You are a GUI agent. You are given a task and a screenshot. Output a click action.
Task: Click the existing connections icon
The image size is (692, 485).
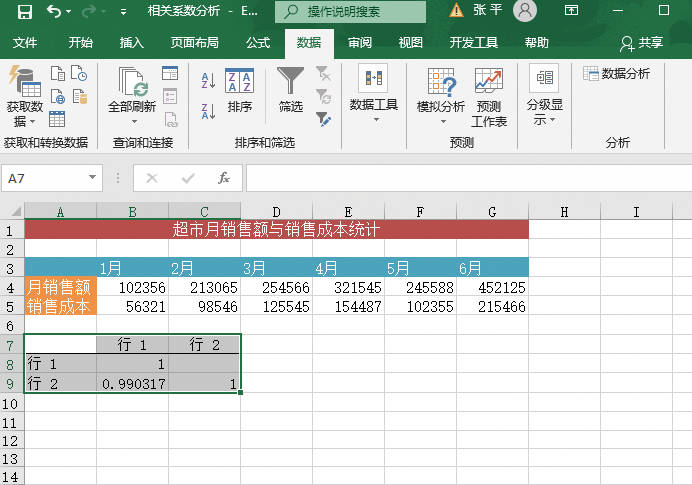coord(79,96)
